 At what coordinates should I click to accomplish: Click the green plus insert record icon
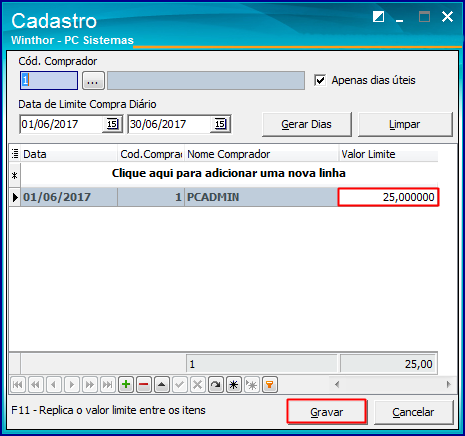[x=126, y=385]
